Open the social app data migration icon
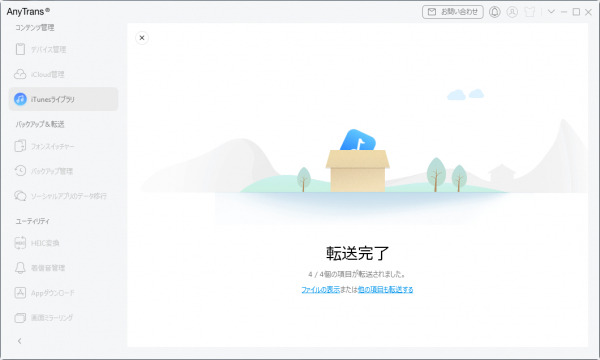 point(20,195)
